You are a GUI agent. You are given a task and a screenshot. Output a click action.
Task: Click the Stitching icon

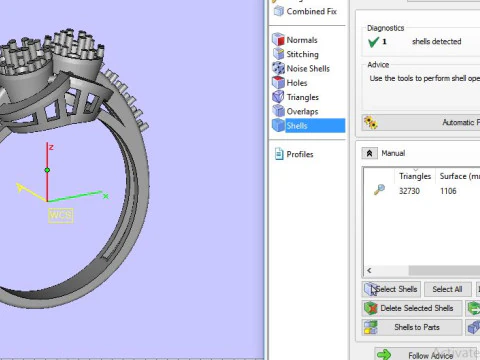(x=278, y=54)
